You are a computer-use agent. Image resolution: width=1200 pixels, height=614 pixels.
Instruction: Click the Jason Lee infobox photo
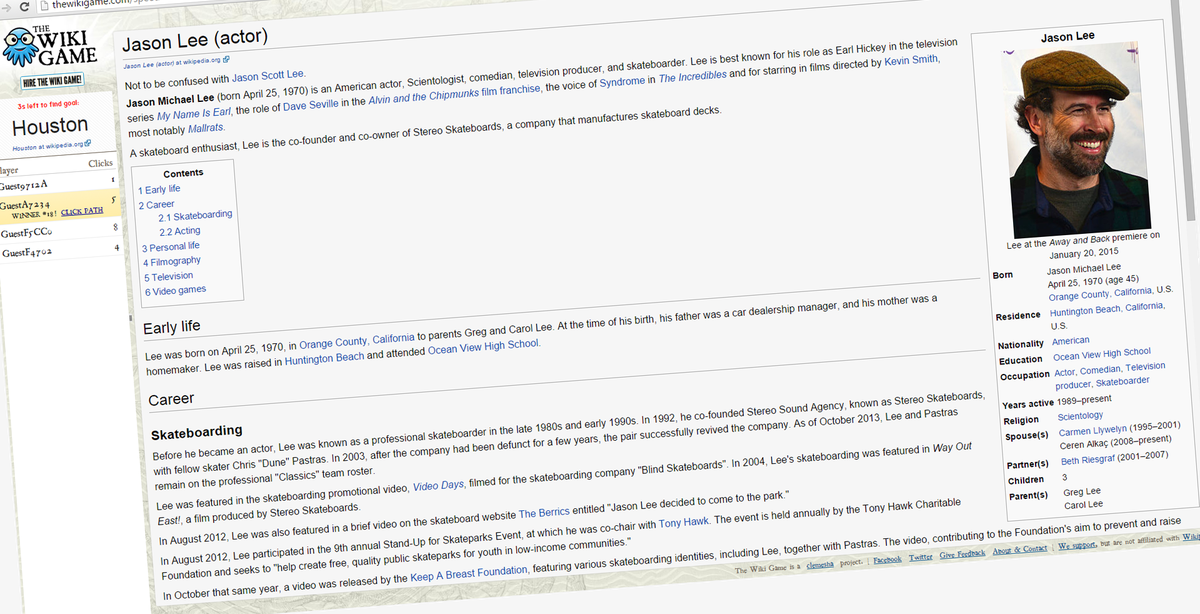coord(1076,140)
